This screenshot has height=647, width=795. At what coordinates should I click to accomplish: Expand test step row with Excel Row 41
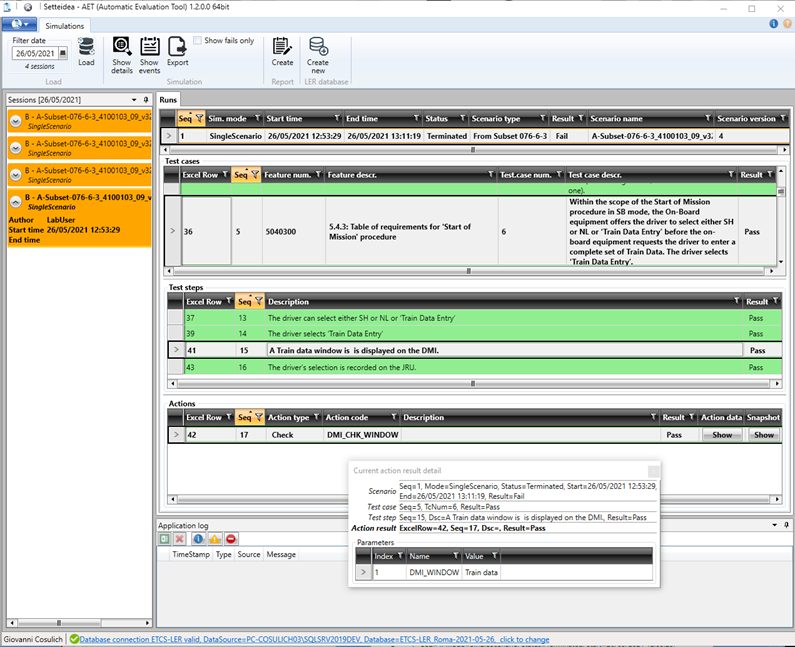(x=176, y=350)
